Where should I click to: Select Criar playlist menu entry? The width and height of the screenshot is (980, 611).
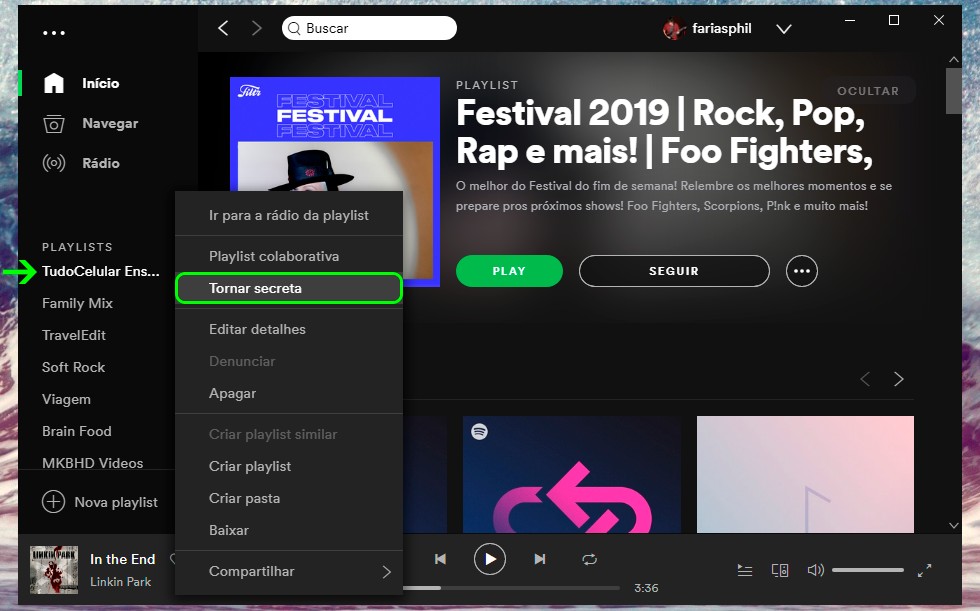pyautogui.click(x=289, y=466)
